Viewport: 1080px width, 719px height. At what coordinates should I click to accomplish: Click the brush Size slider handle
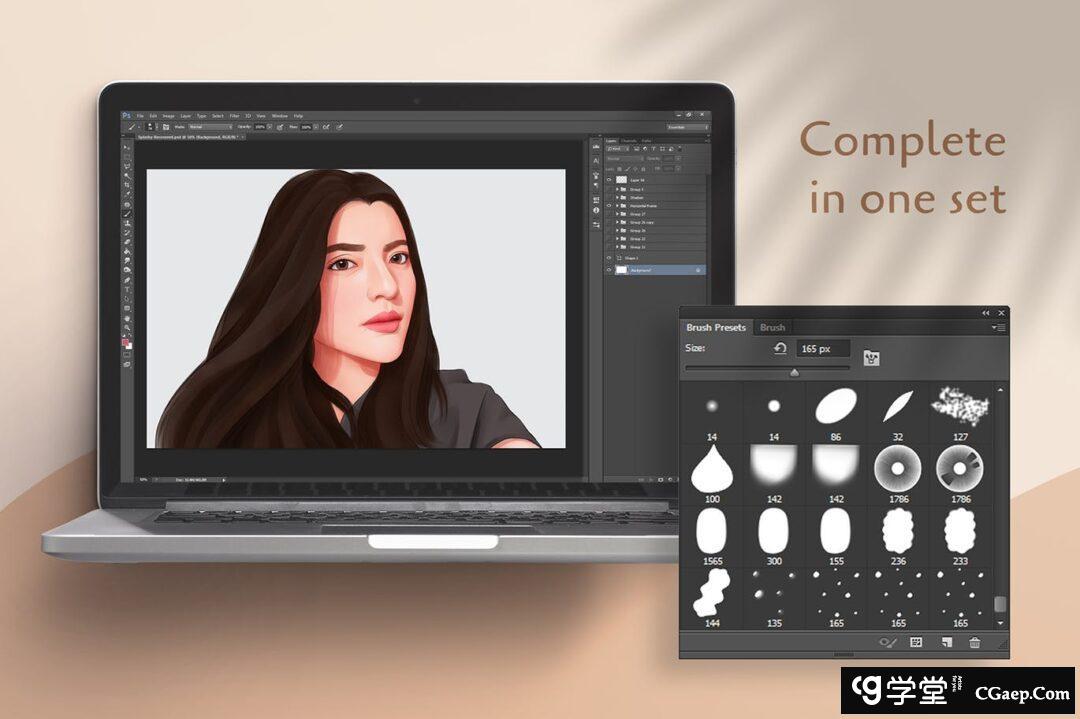point(795,372)
